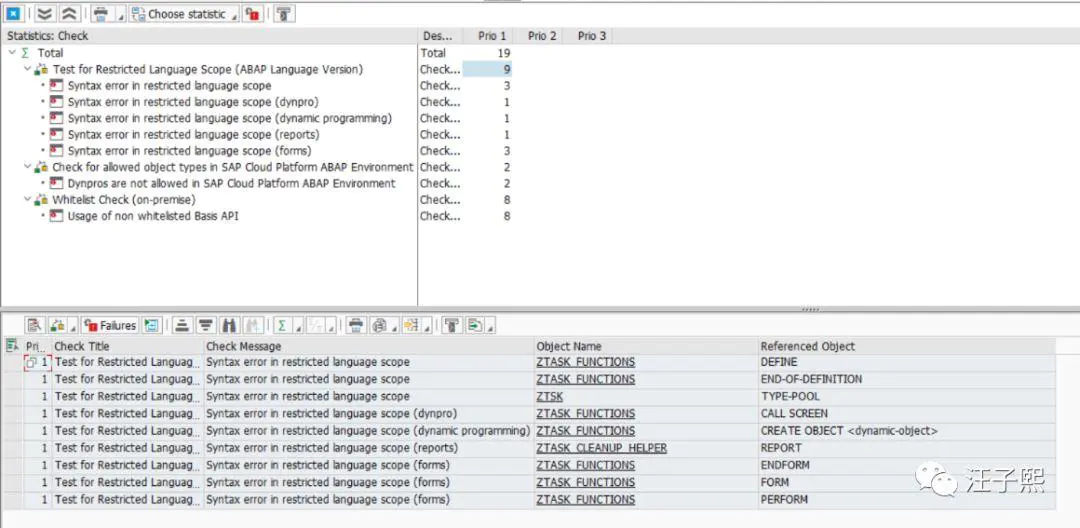Click the Check Title column header
This screenshot has width=1080, height=528.
pyautogui.click(x=128, y=346)
